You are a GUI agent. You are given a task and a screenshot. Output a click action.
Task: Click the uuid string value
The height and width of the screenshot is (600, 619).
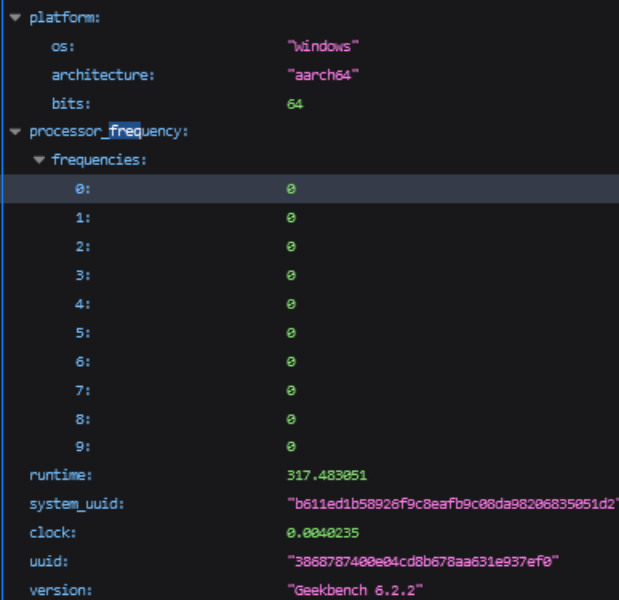(422, 562)
